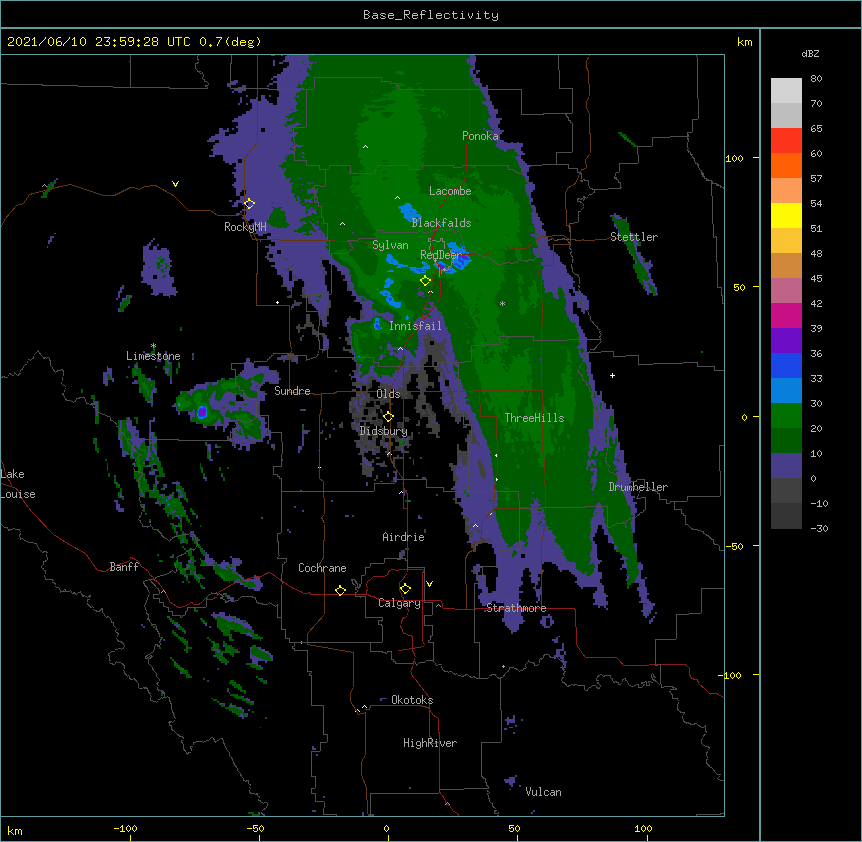The width and height of the screenshot is (862, 842).
Task: Pick the yellow 54-51 dBZ legend swatch
Action: [x=786, y=215]
